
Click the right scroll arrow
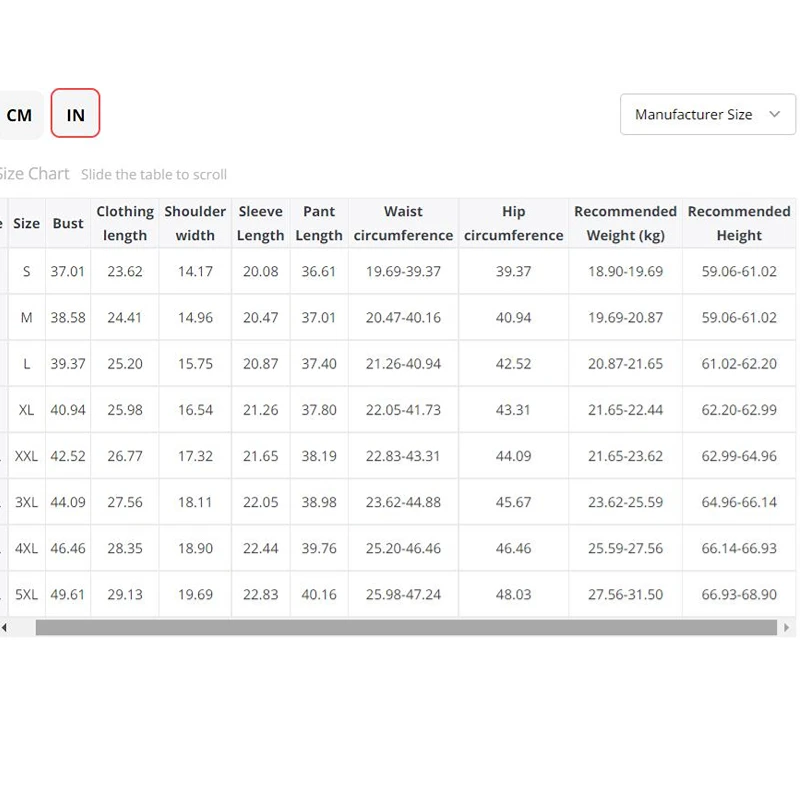pos(787,628)
